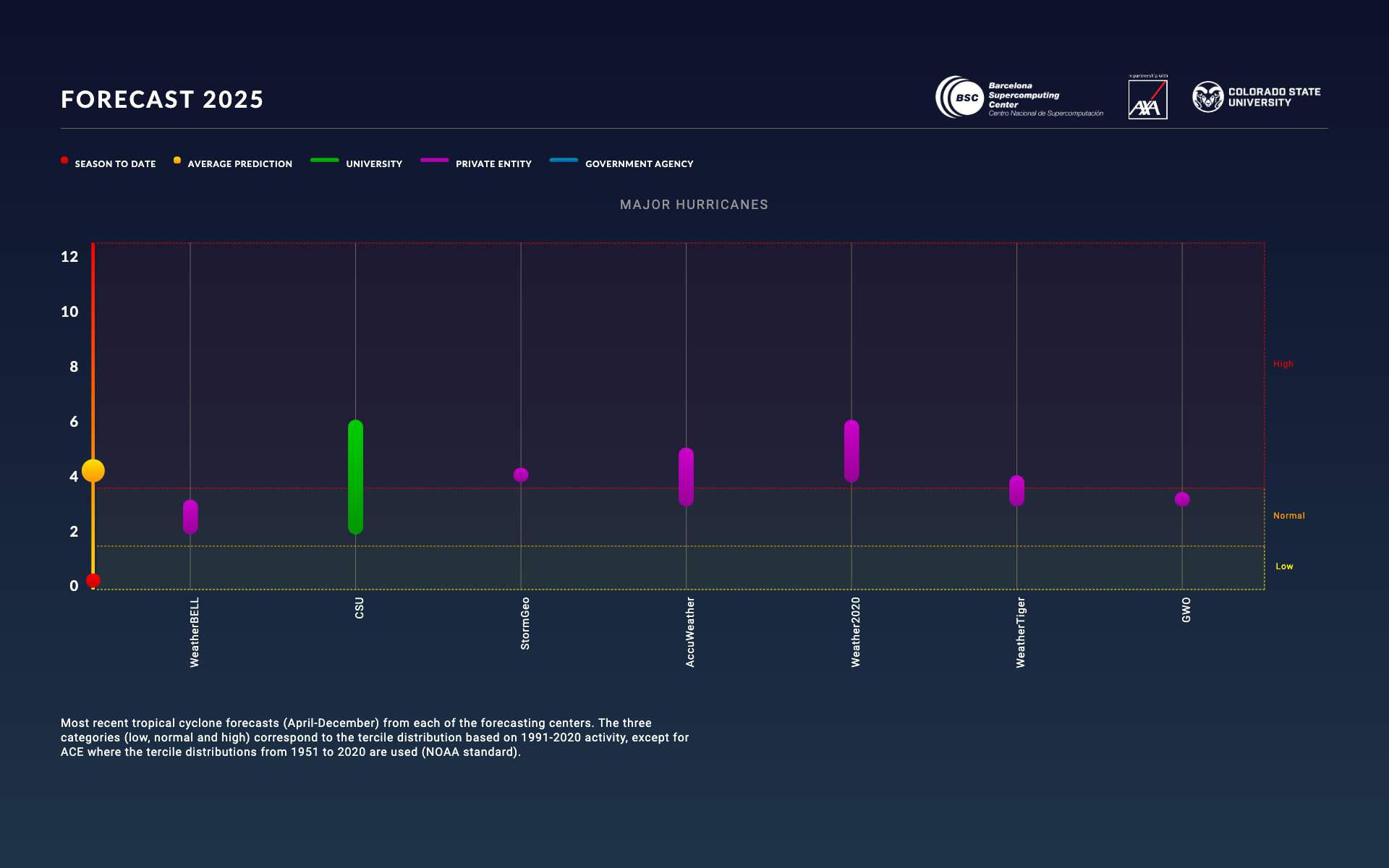Select the green University legend marker
Image resolution: width=1389 pixels, height=868 pixels.
pos(324,160)
